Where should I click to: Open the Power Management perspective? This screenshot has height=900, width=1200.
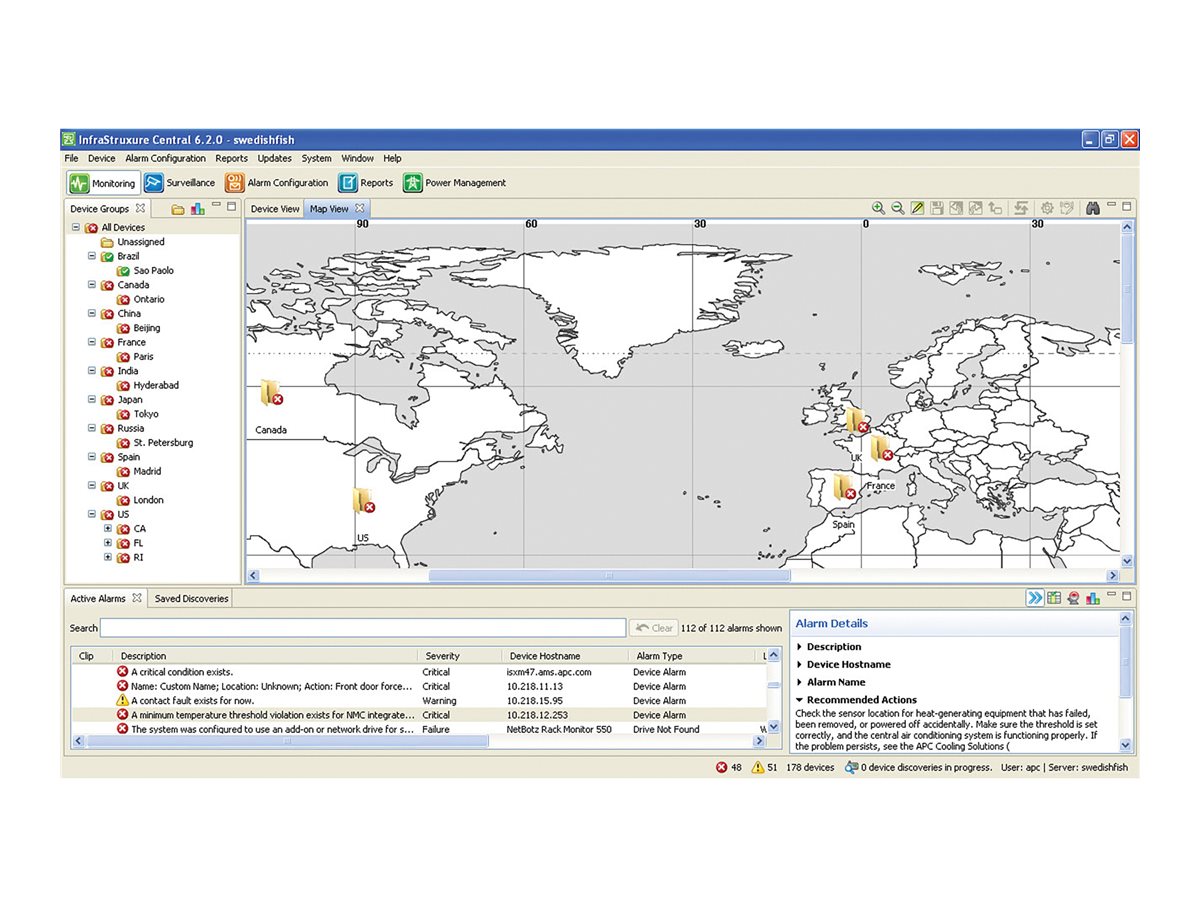[x=455, y=183]
